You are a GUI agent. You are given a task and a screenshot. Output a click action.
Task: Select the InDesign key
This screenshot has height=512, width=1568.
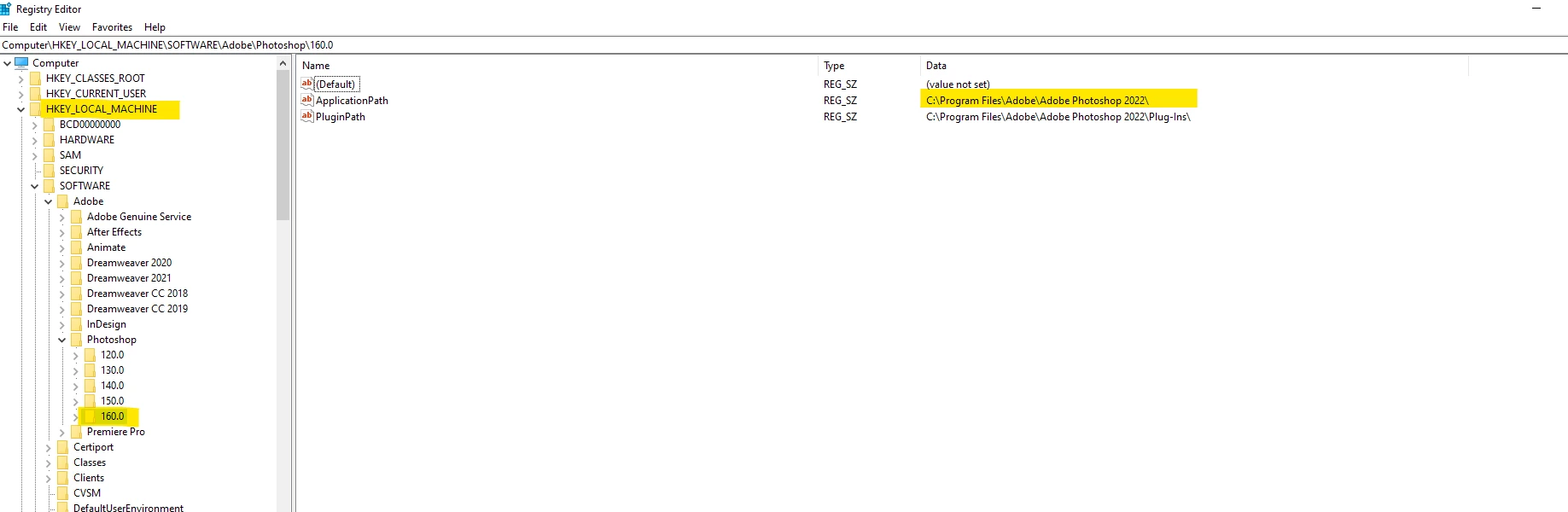point(107,324)
